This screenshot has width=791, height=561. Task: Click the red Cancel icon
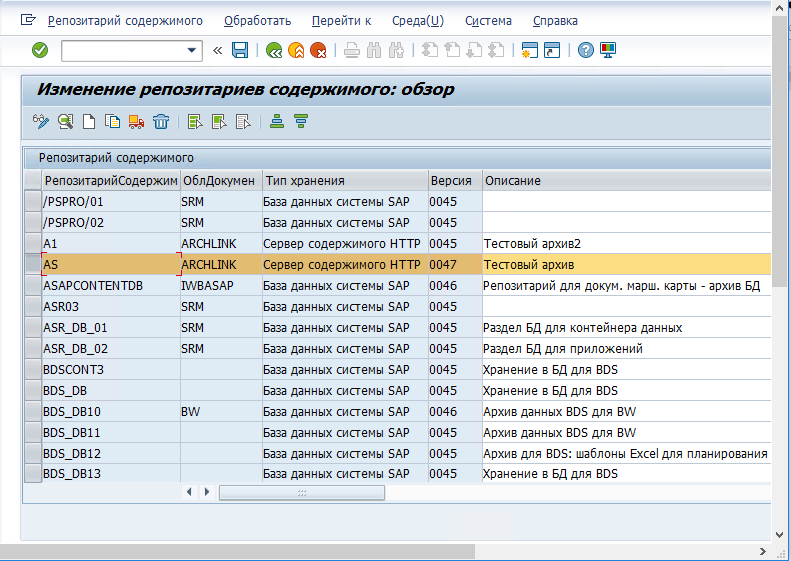317,50
